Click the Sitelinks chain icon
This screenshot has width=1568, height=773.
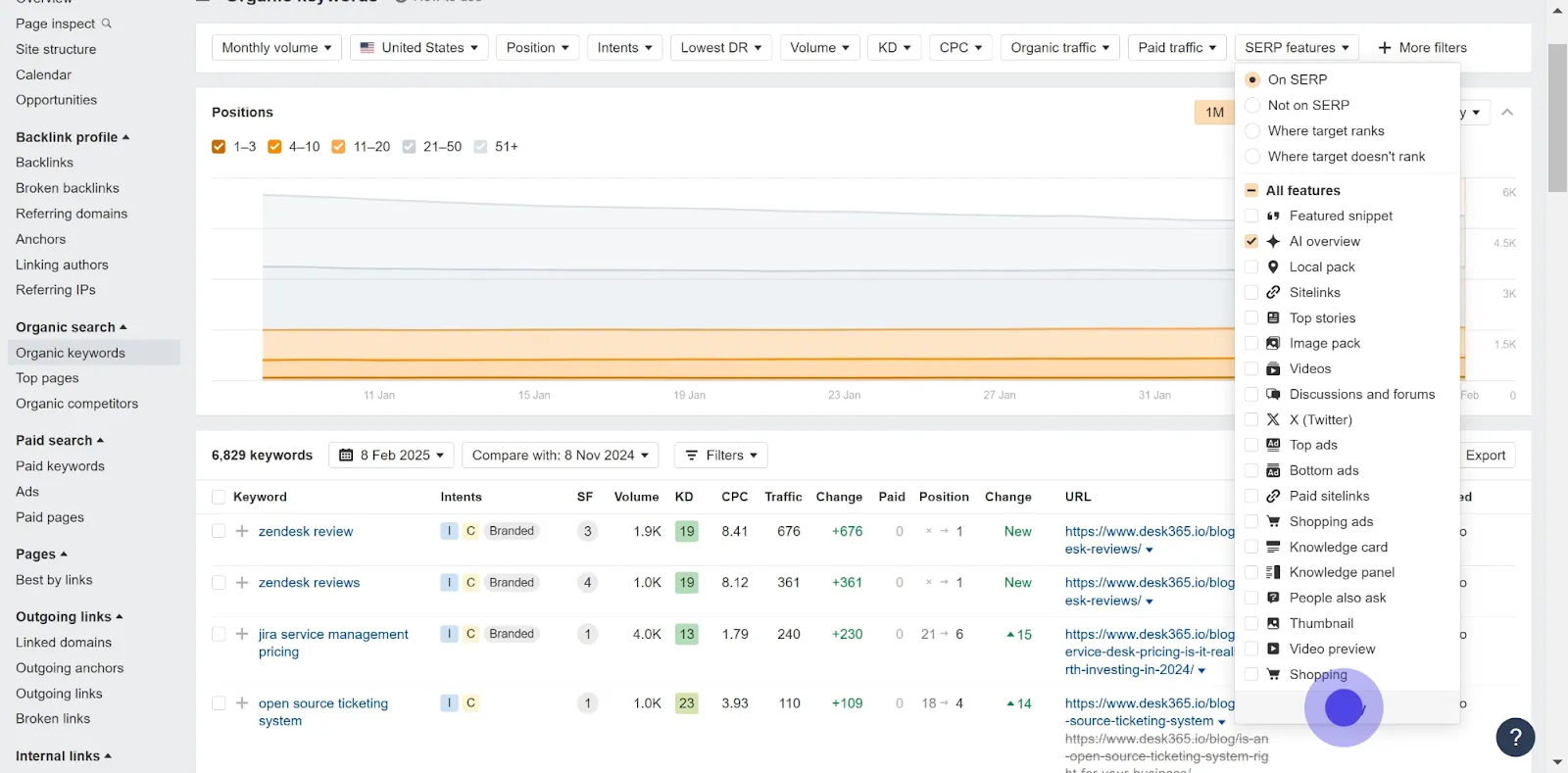(1273, 292)
